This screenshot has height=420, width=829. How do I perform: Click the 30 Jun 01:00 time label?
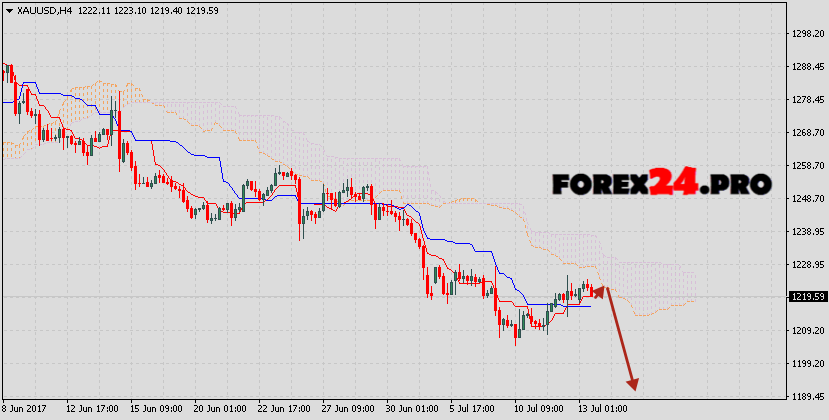[x=413, y=409]
